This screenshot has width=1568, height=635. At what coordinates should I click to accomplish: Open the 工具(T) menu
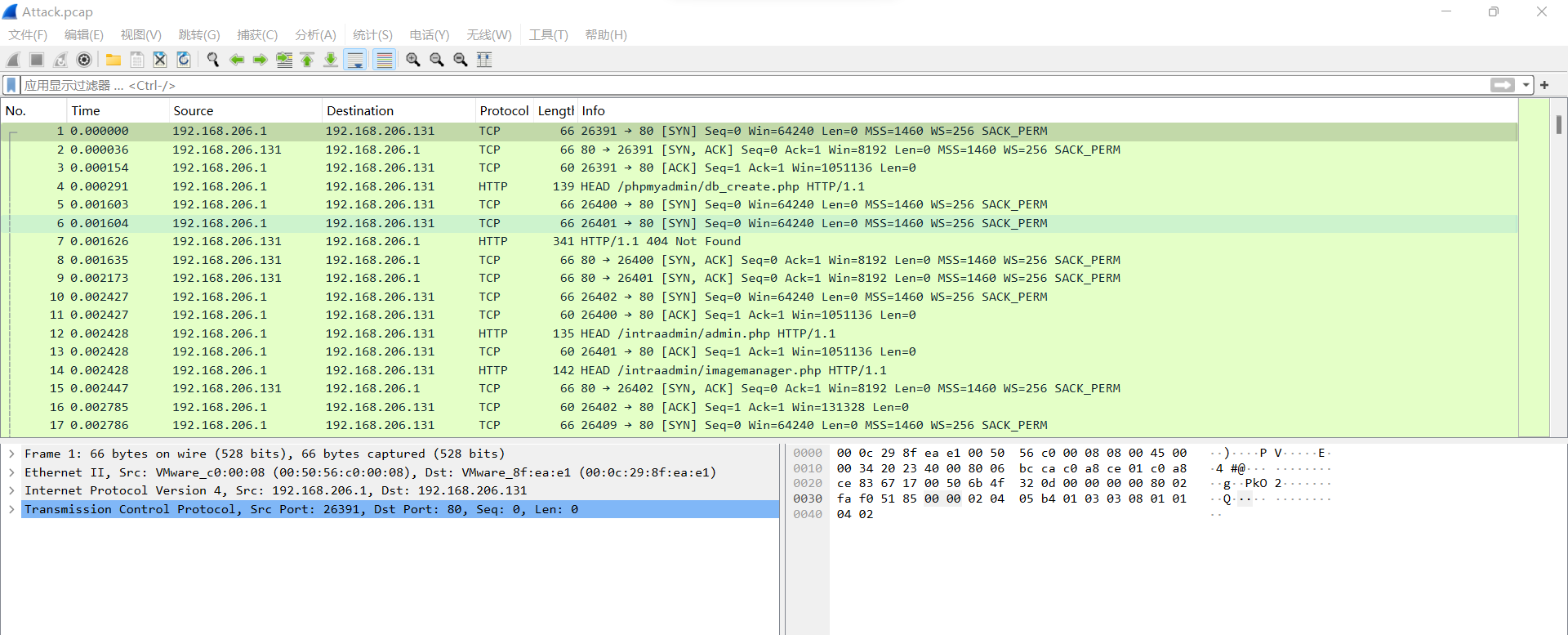point(548,34)
